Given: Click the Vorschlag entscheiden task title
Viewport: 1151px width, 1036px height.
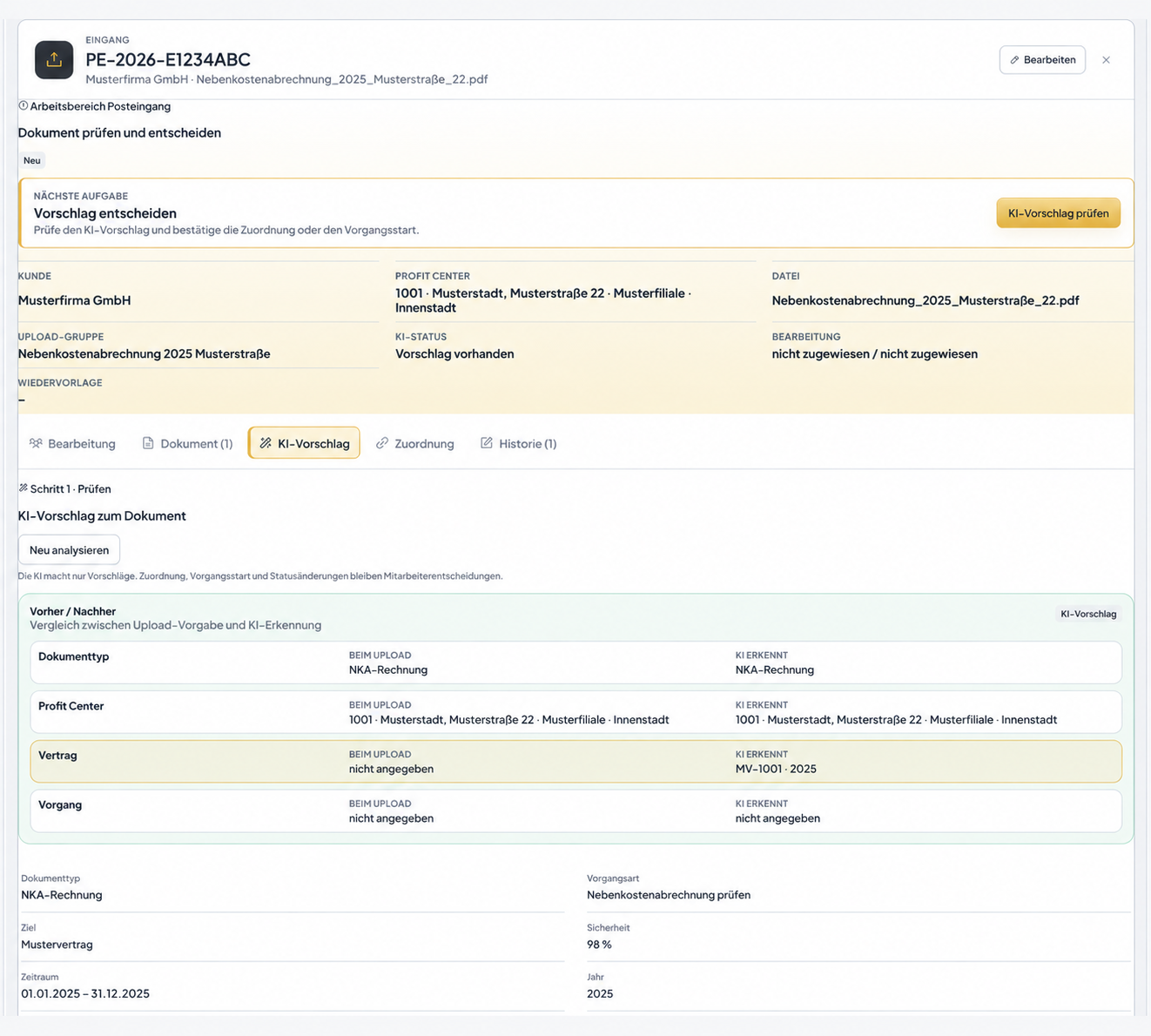Looking at the screenshot, I should [105, 213].
